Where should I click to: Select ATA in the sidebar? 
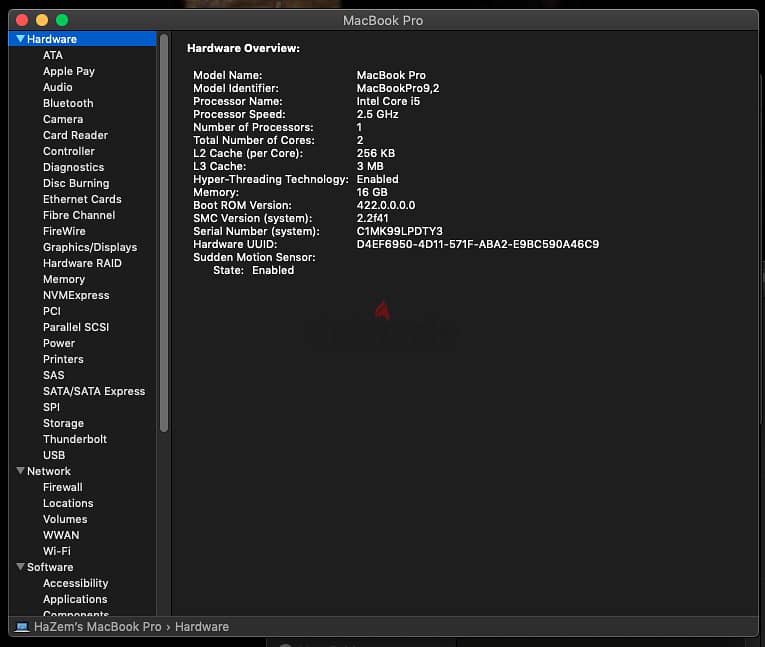coord(53,55)
